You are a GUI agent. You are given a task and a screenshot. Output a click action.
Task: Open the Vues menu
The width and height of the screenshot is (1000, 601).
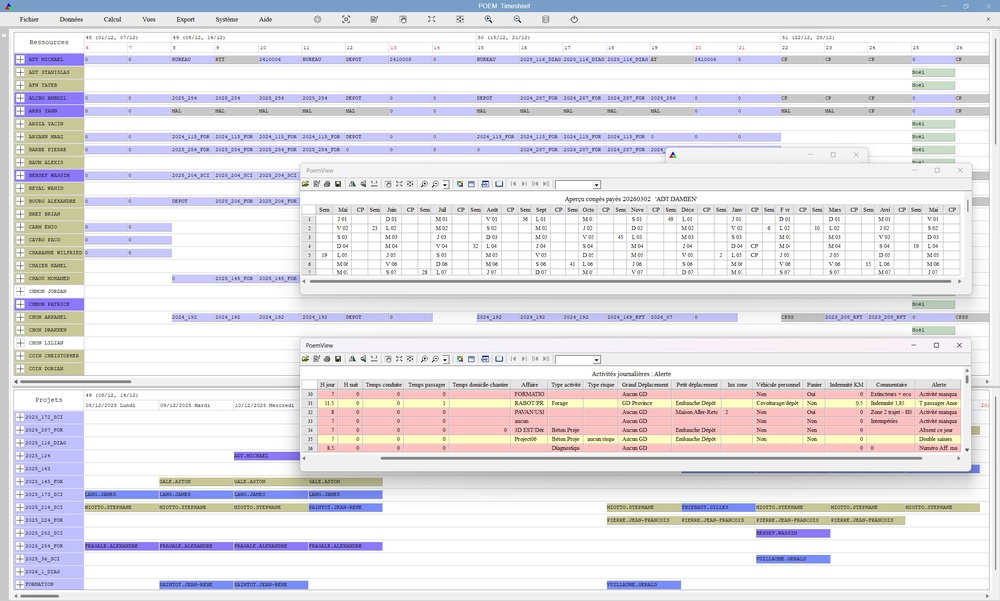(x=149, y=19)
